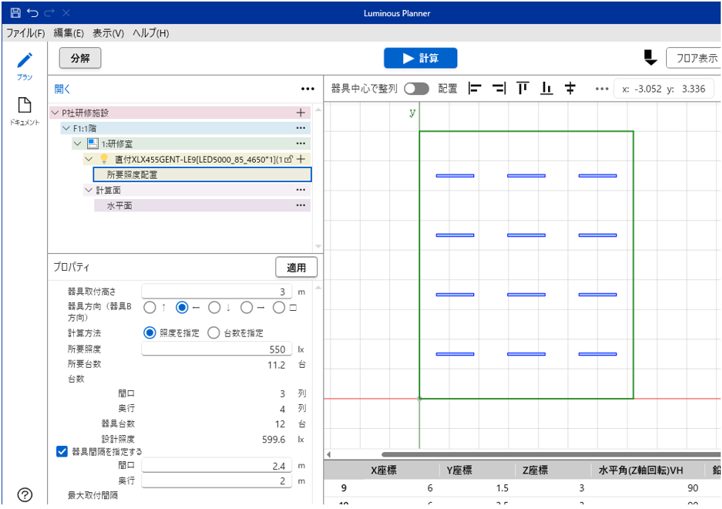Open the ファイル(F) menu
This screenshot has width=722, height=509.
26,33
